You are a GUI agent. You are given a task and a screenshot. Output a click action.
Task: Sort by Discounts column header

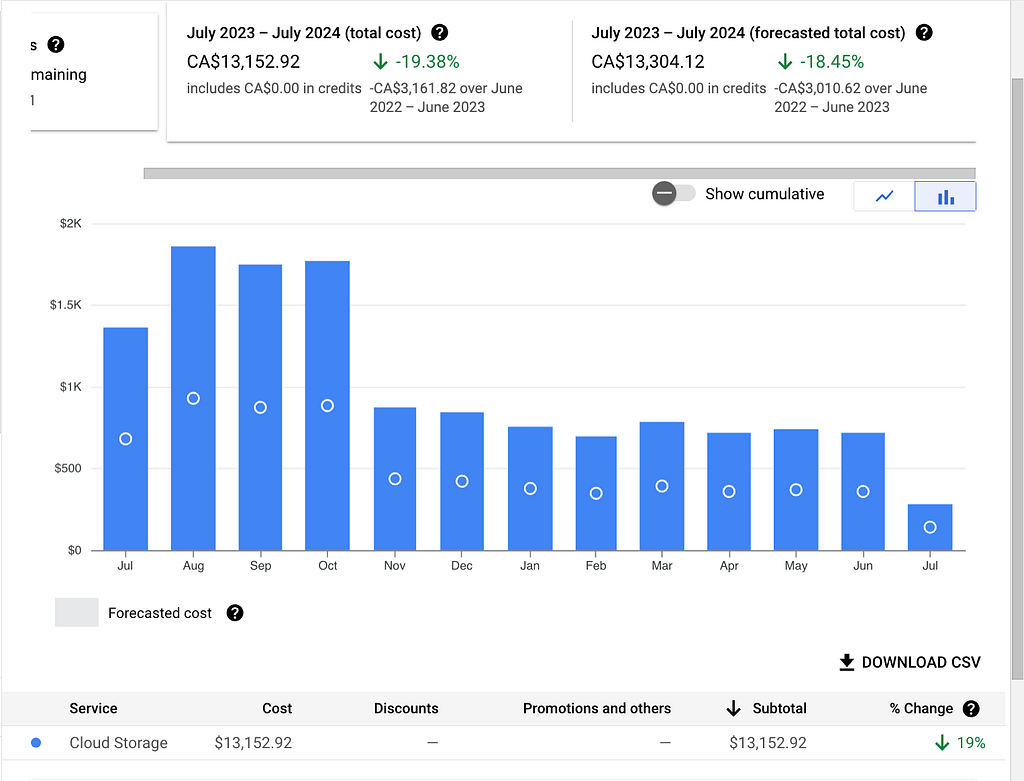(406, 708)
